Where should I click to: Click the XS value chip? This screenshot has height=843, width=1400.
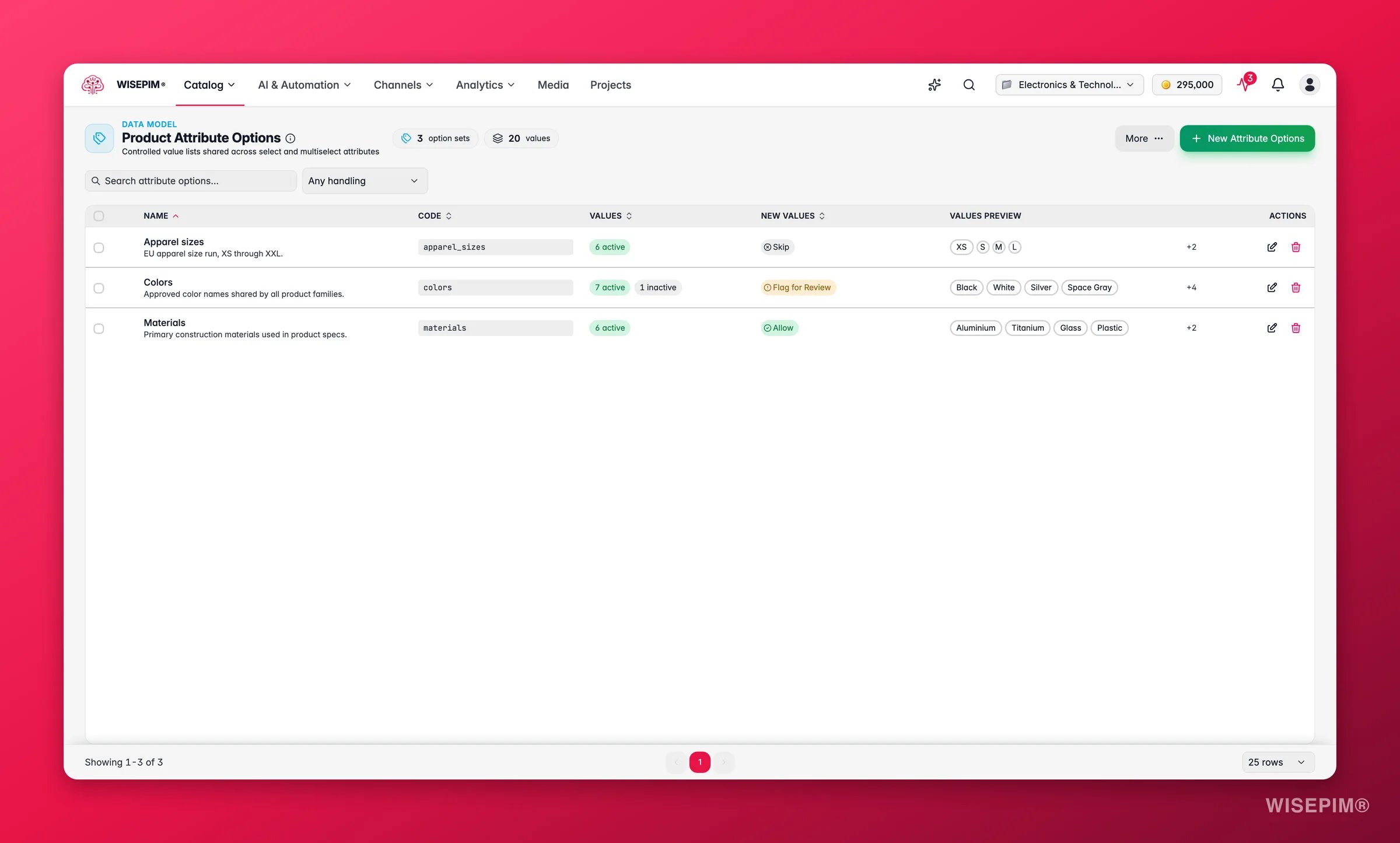(x=961, y=247)
